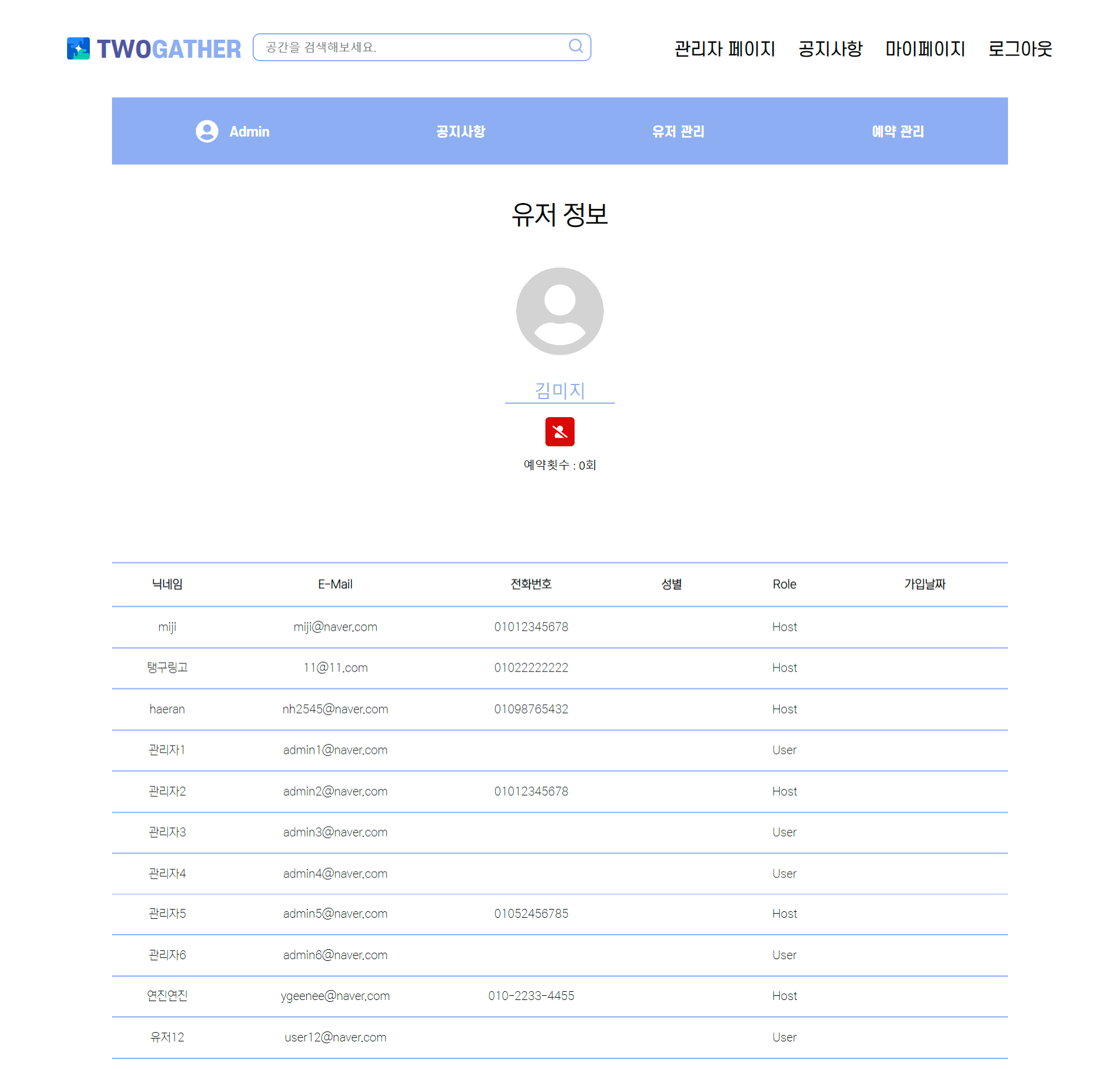Open the blue-bar 공지사항 tab
The height and width of the screenshot is (1070, 1120).
click(x=460, y=131)
